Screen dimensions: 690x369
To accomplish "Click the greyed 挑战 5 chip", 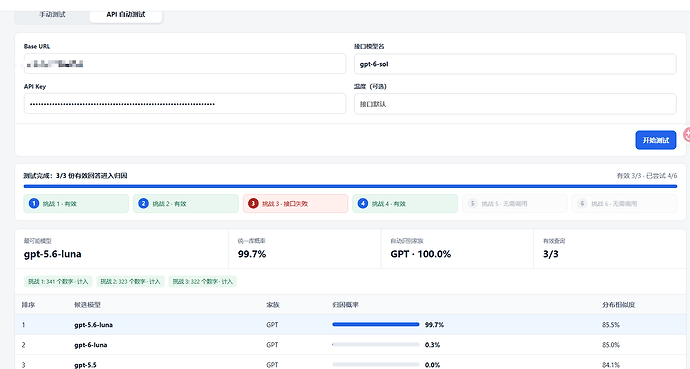I will pyautogui.click(x=514, y=204).
